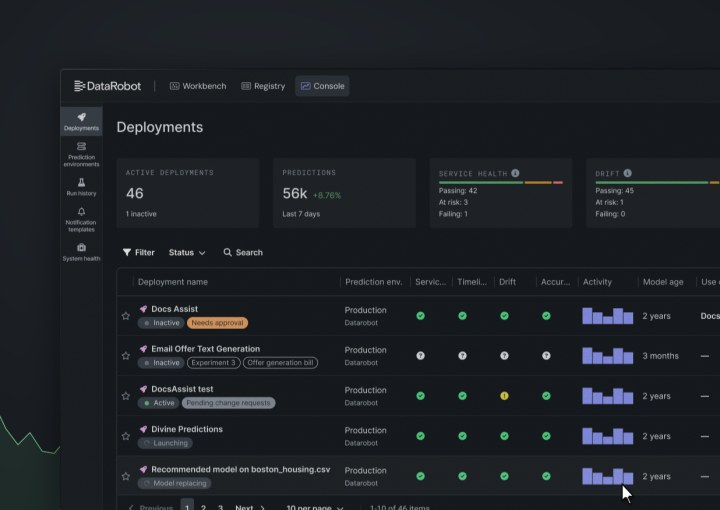Sort by Prediction env. column

coord(373,282)
